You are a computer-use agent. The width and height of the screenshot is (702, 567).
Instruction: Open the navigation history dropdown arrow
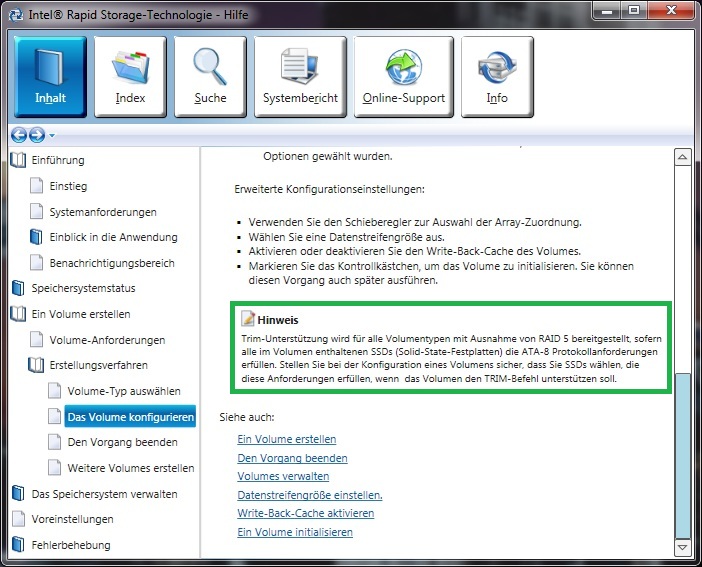52,135
